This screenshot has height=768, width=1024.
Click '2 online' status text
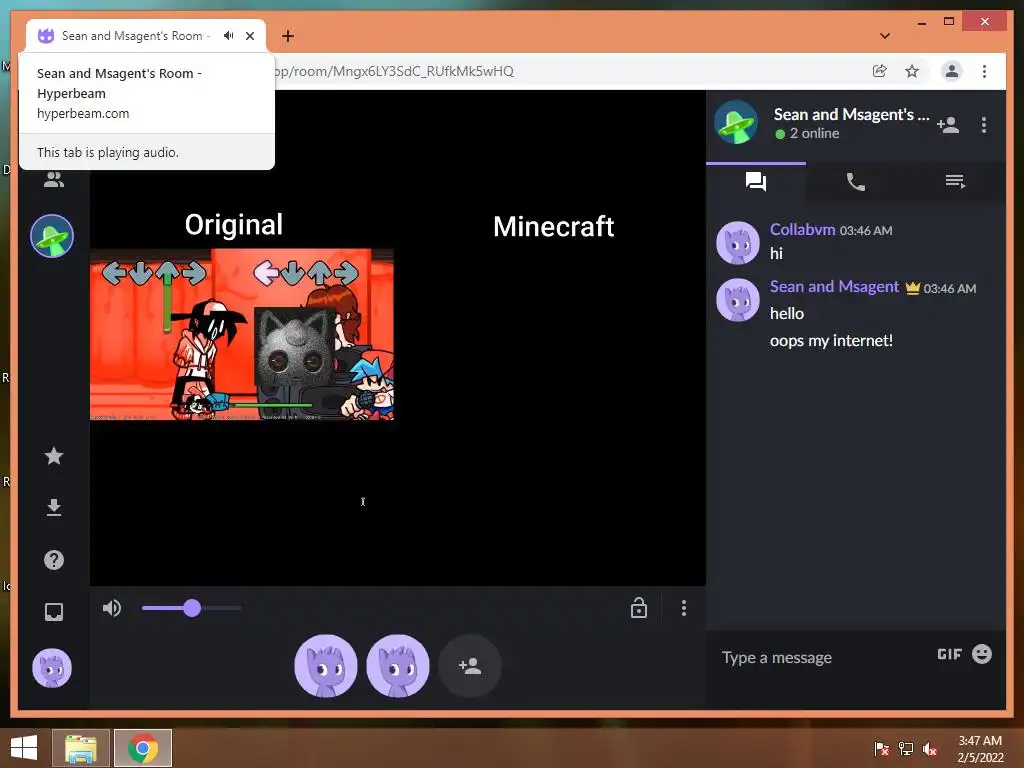[x=814, y=133]
